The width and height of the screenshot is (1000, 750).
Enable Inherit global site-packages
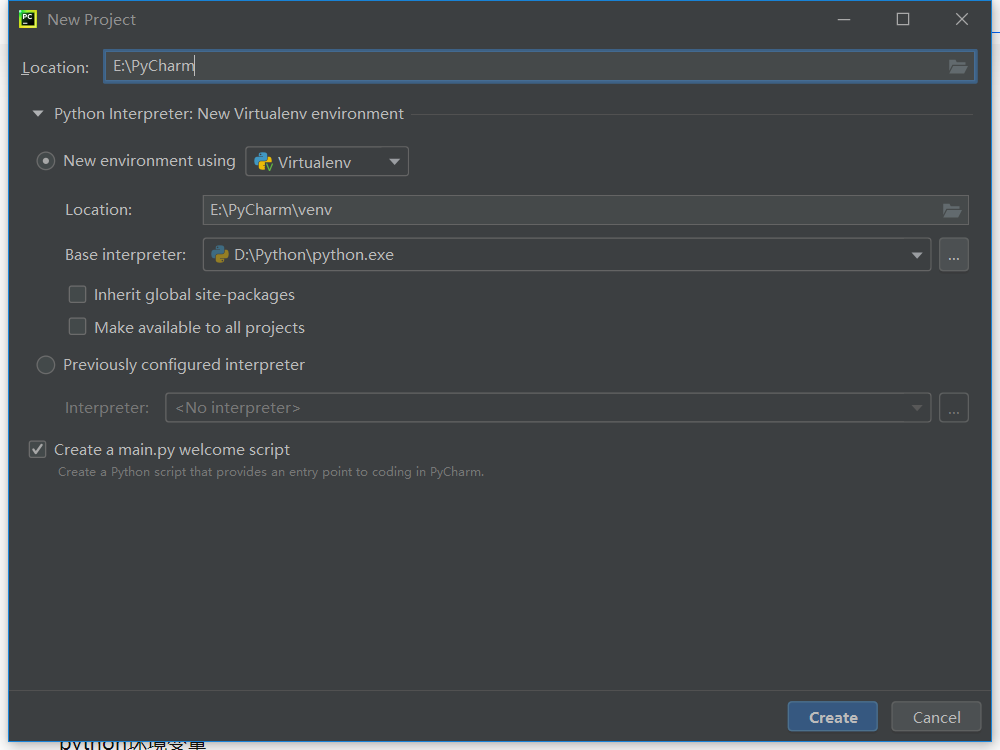(77, 294)
